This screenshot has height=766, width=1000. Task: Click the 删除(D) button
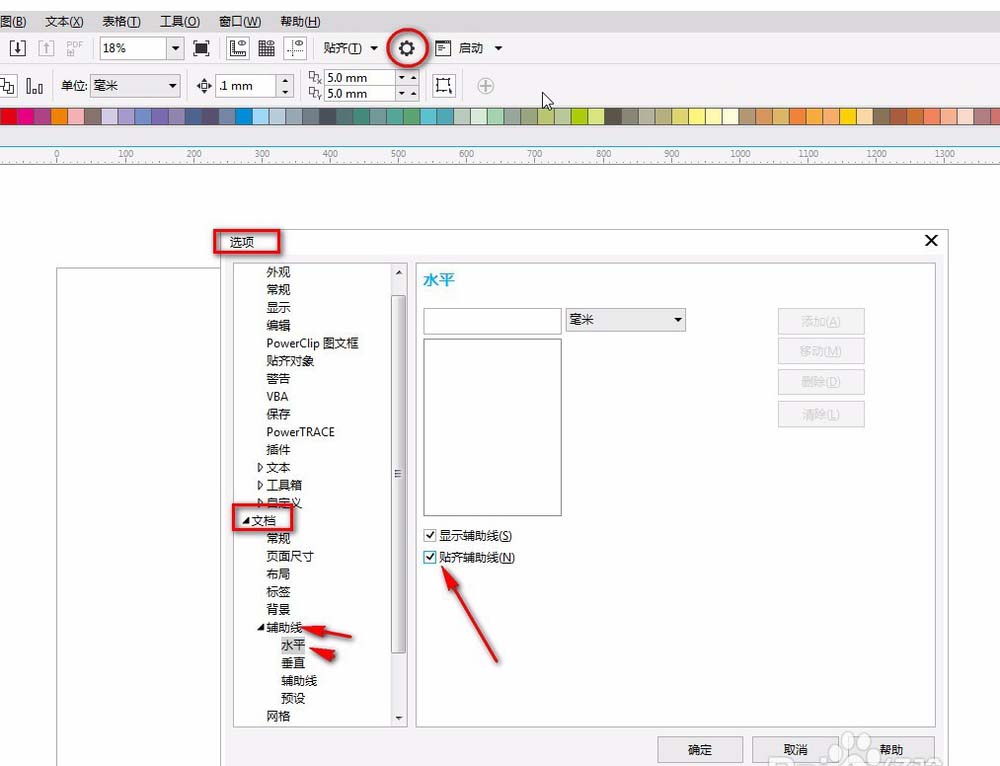tap(821, 382)
